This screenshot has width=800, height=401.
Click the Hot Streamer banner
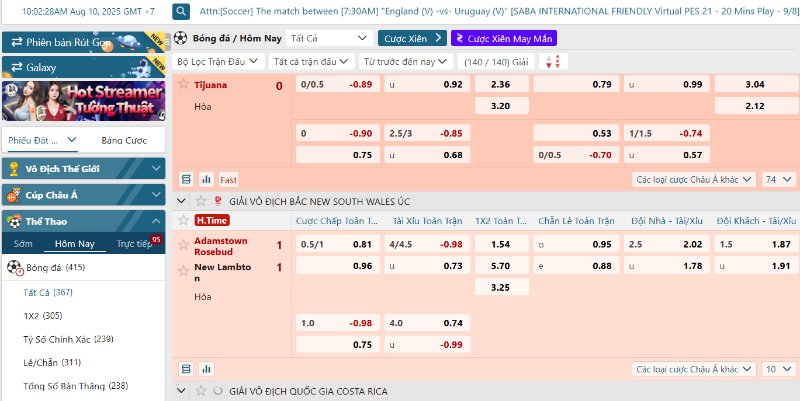point(83,101)
